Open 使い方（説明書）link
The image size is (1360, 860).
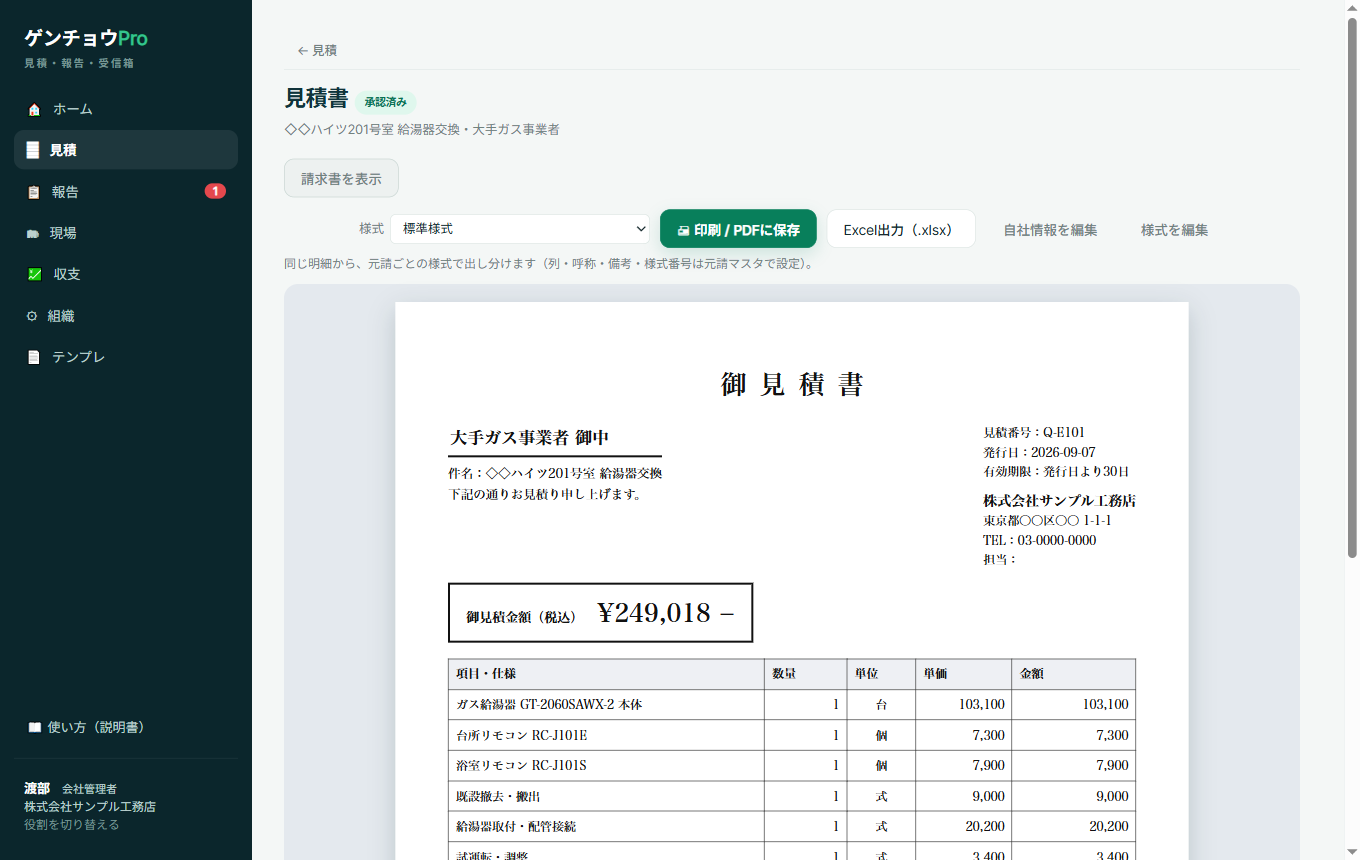click(x=126, y=727)
